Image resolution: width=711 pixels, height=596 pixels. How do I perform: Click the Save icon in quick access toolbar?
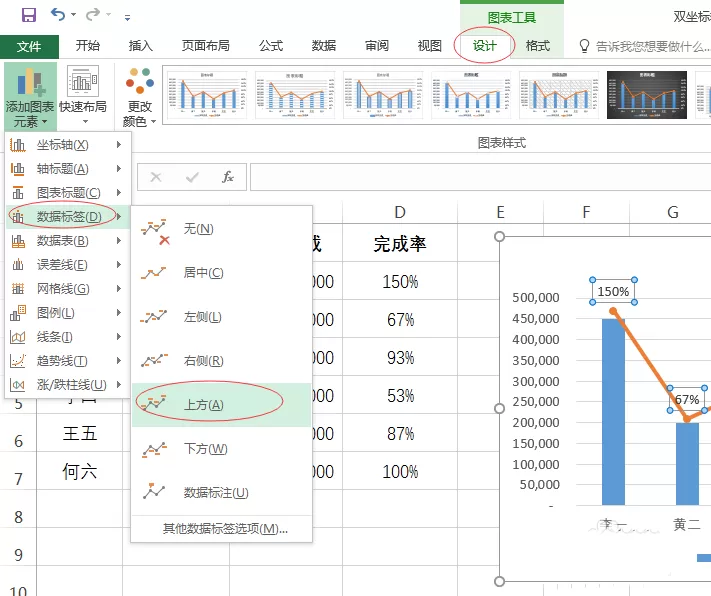point(29,15)
